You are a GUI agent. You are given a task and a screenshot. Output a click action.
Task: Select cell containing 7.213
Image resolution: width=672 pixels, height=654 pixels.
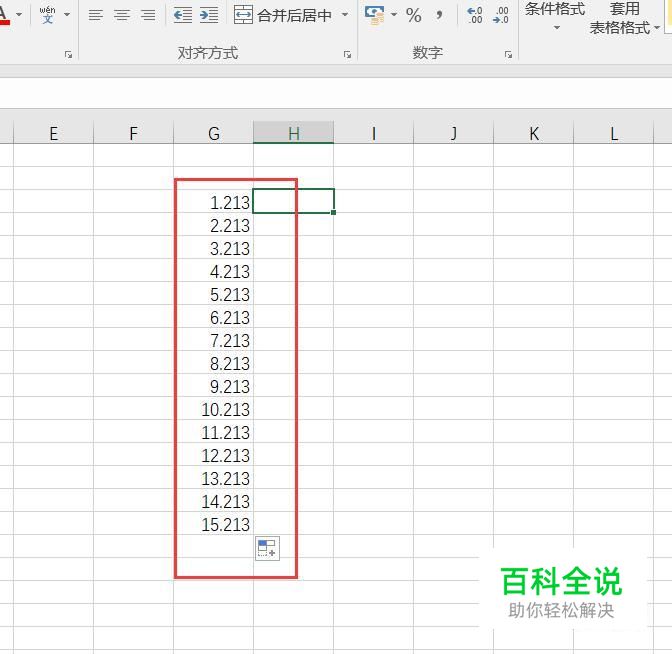point(213,340)
